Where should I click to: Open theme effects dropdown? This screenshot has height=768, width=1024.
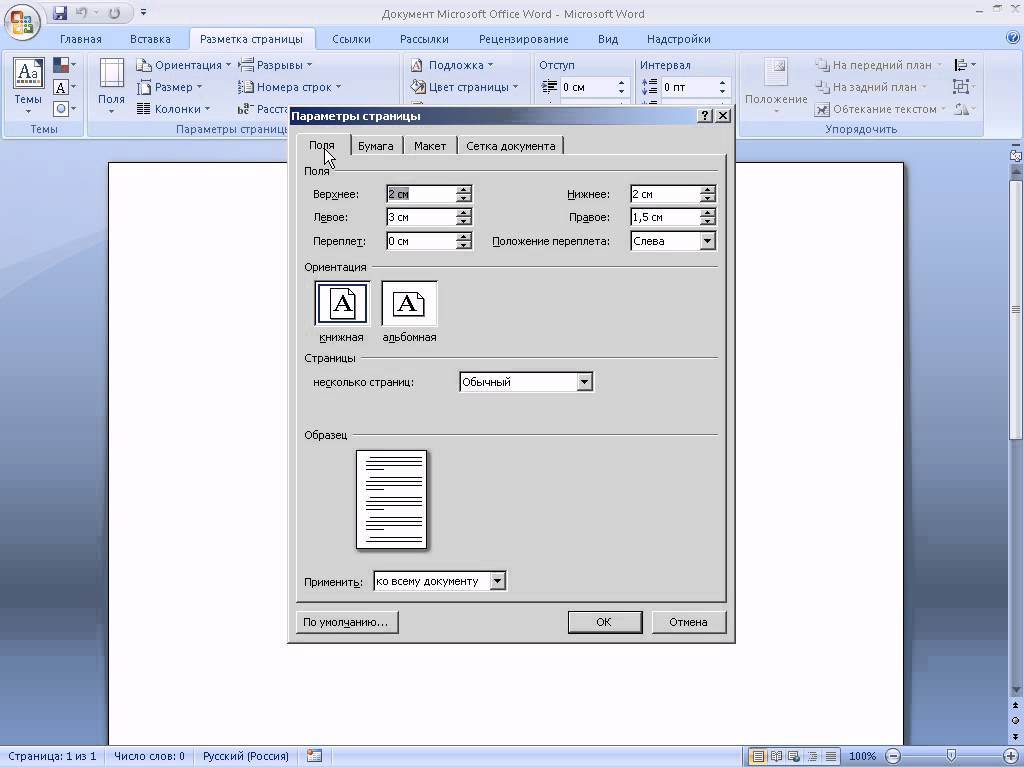(65, 108)
